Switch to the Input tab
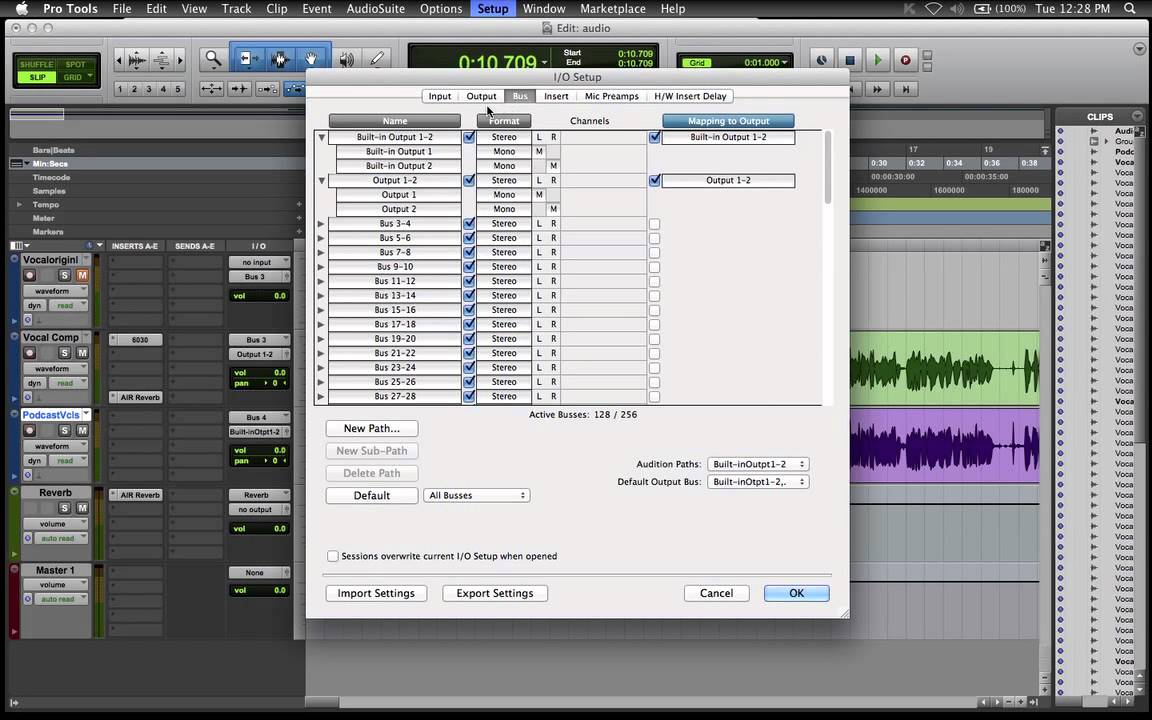The height and width of the screenshot is (720, 1152). [x=440, y=96]
